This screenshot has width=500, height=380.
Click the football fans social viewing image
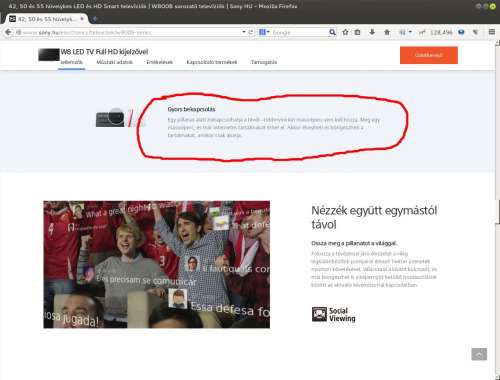click(157, 264)
